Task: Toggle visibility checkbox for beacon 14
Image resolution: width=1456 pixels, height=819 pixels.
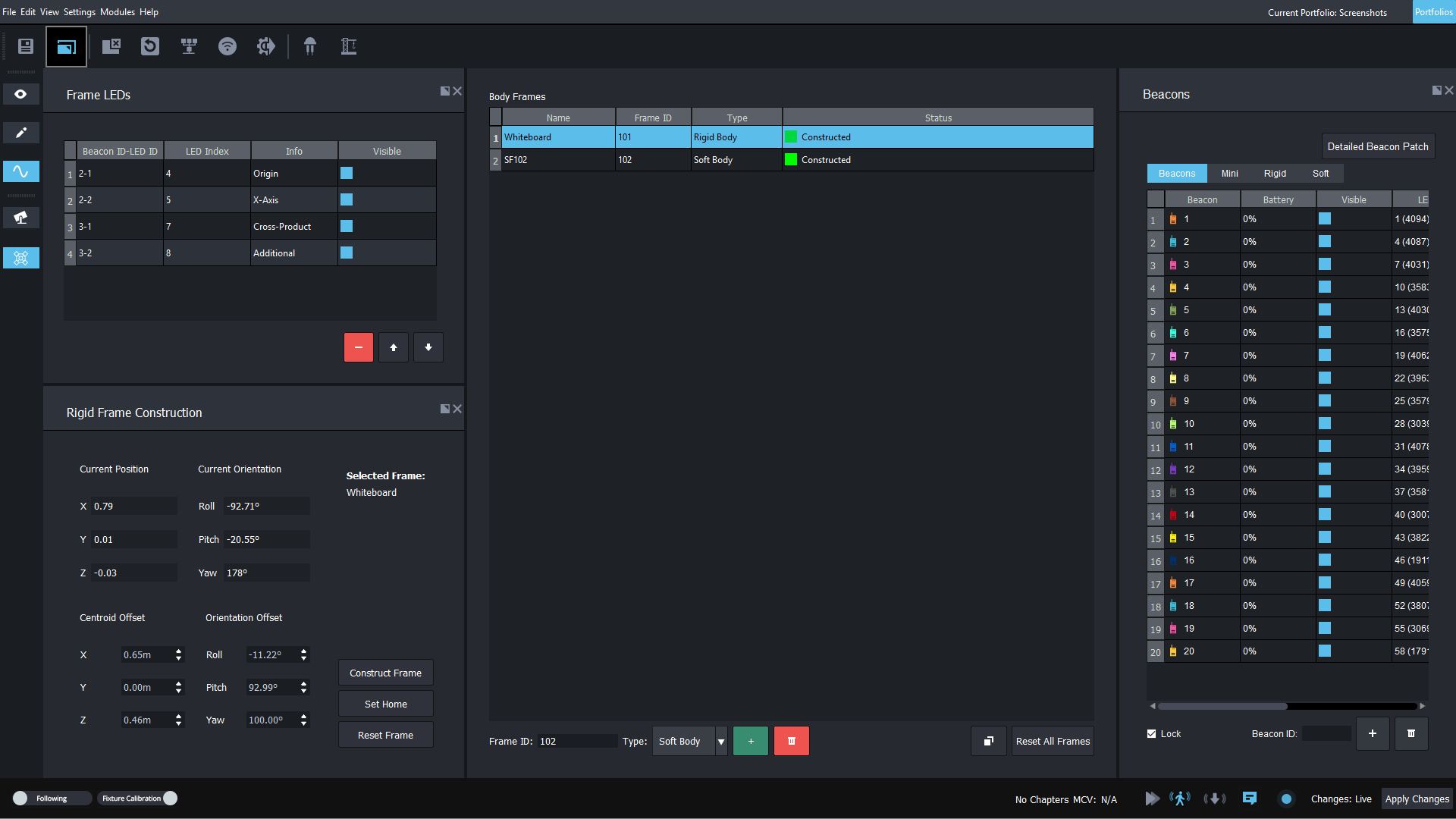Action: click(1324, 514)
